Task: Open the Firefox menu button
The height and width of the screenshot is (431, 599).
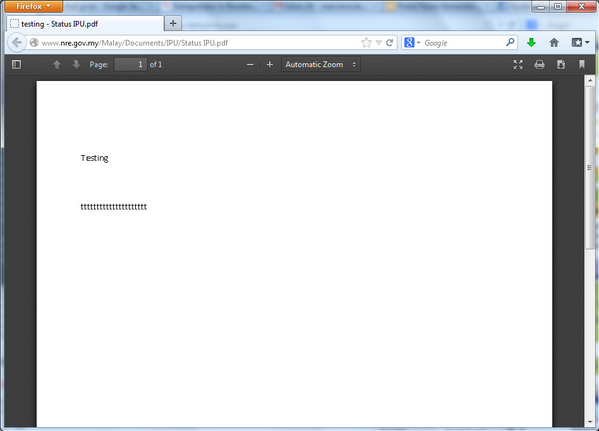Action: (x=34, y=6)
